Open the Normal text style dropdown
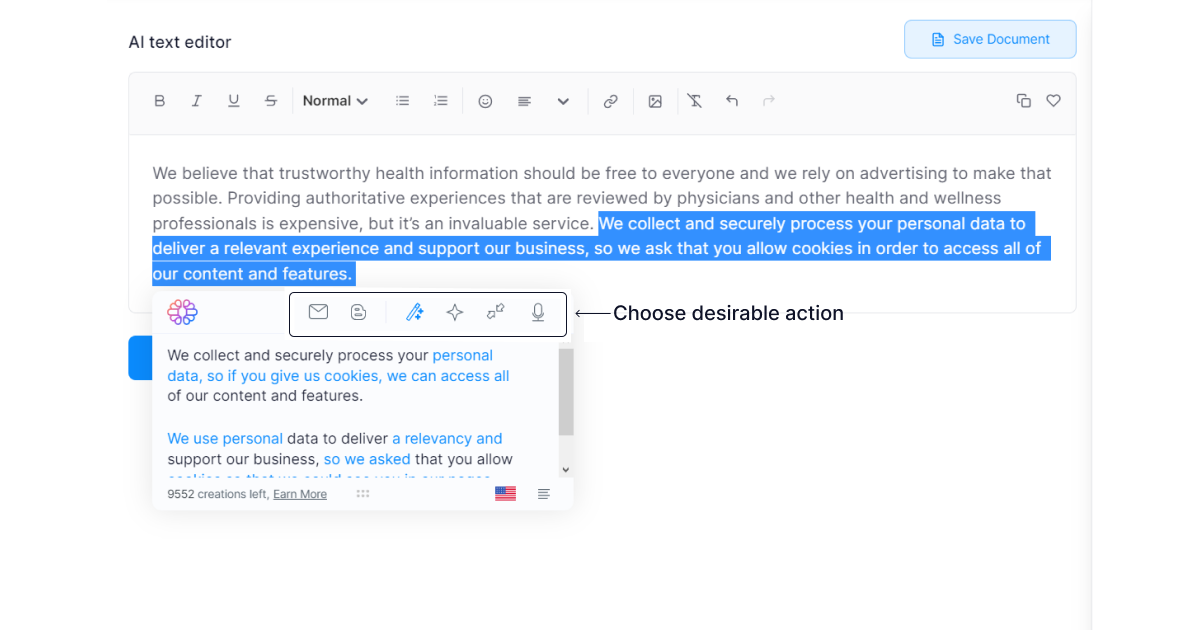Image resolution: width=1200 pixels, height=630 pixels. (x=335, y=101)
